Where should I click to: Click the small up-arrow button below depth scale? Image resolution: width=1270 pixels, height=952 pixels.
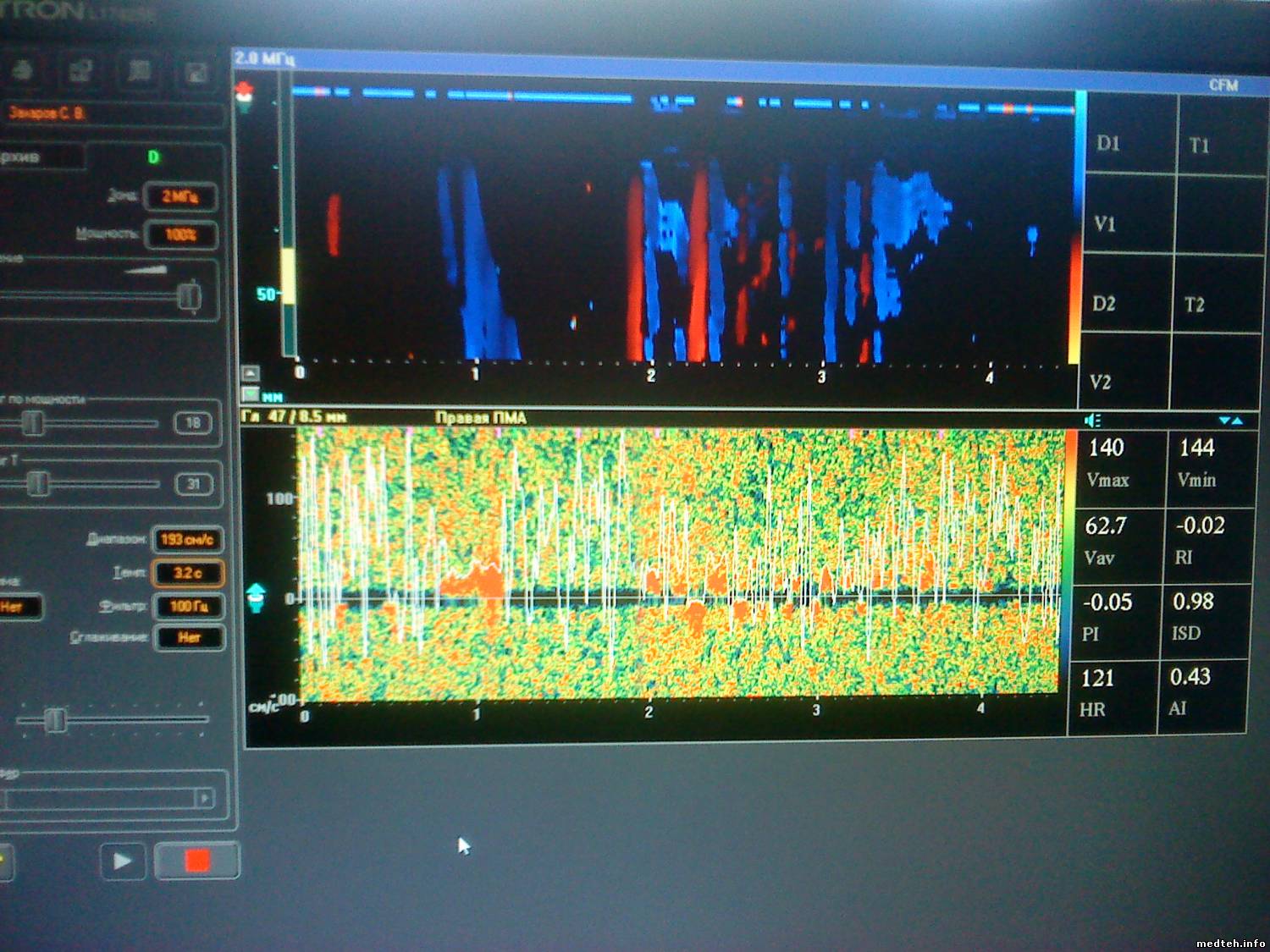tap(251, 373)
